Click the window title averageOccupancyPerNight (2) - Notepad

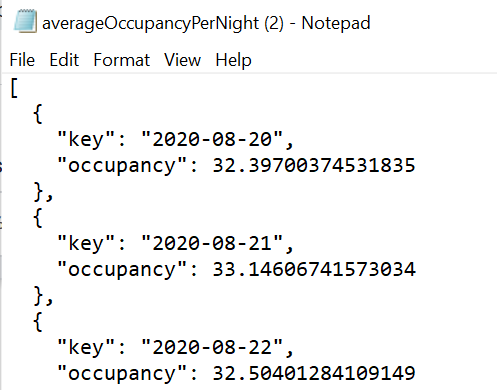point(206,23)
